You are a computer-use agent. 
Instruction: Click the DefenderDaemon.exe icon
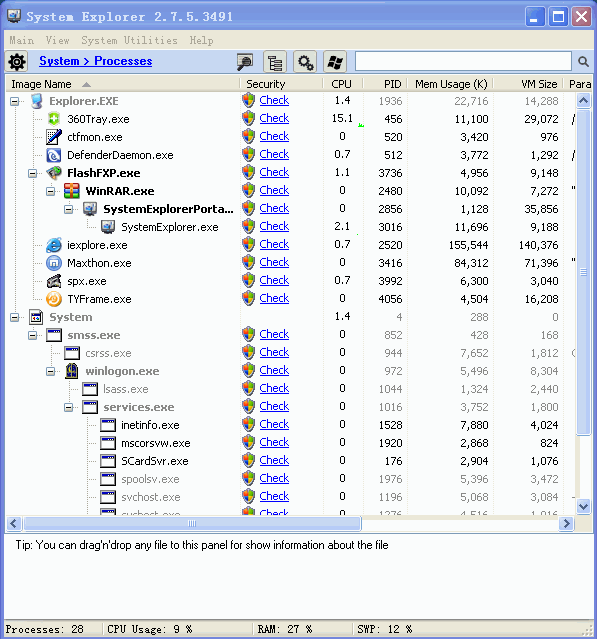[x=53, y=155]
